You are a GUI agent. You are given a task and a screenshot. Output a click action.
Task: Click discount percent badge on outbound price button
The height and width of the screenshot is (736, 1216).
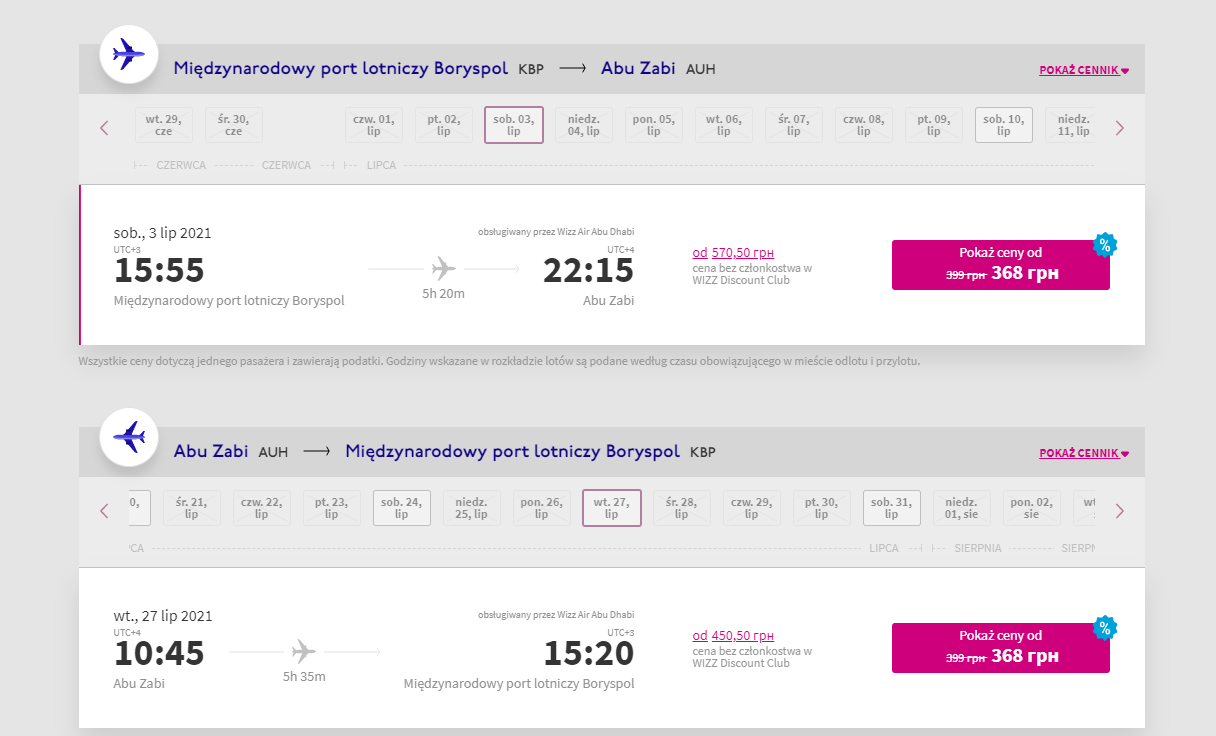[x=1105, y=244]
